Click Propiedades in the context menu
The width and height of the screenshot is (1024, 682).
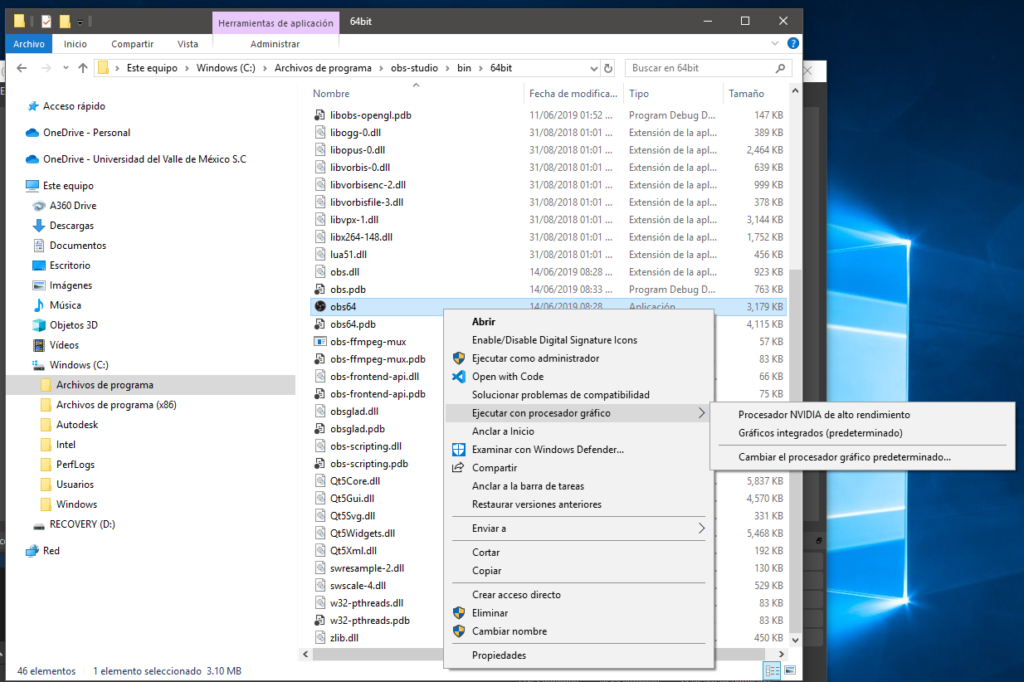pos(498,655)
